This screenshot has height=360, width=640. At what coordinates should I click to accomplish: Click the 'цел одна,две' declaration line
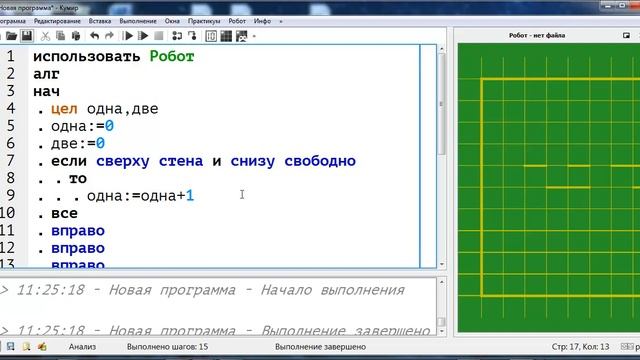104,109
